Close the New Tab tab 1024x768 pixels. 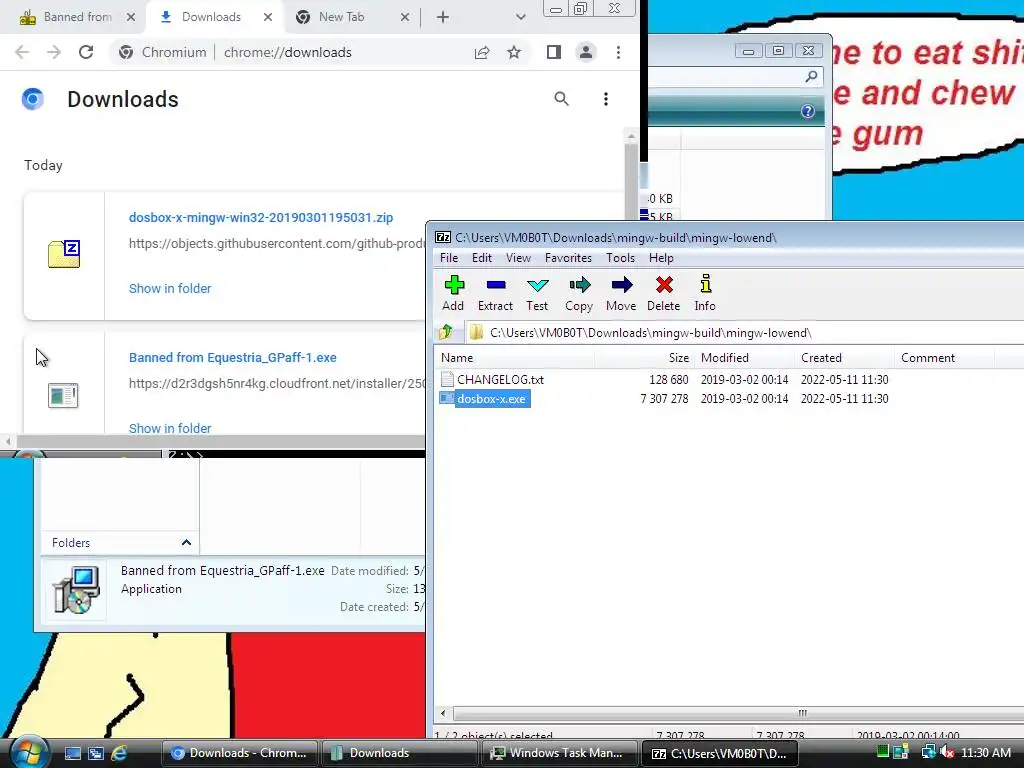405,17
